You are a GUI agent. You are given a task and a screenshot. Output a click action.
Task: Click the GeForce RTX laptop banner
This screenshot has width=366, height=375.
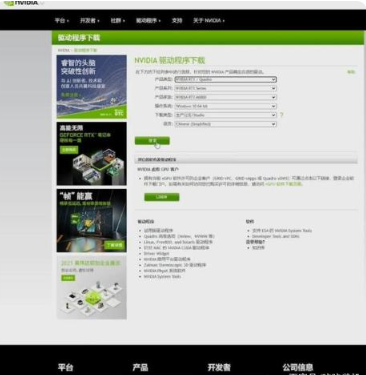92,154
